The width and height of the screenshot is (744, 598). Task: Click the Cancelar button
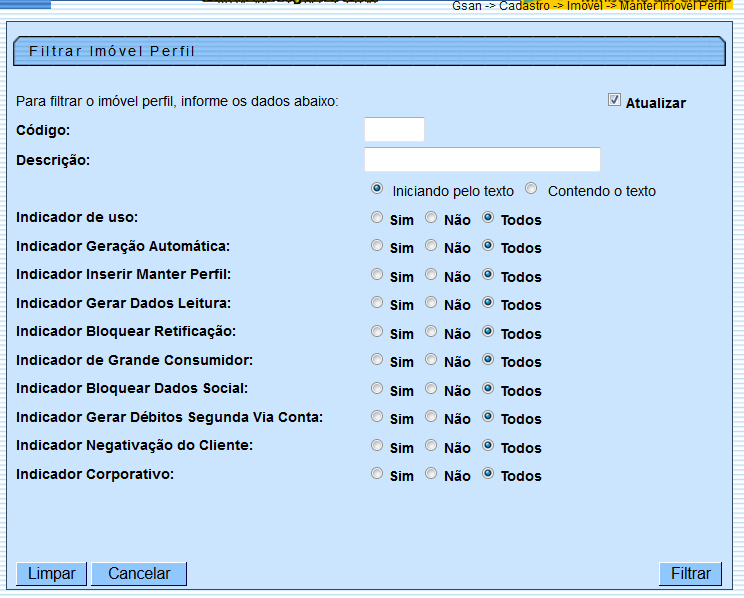pos(139,573)
